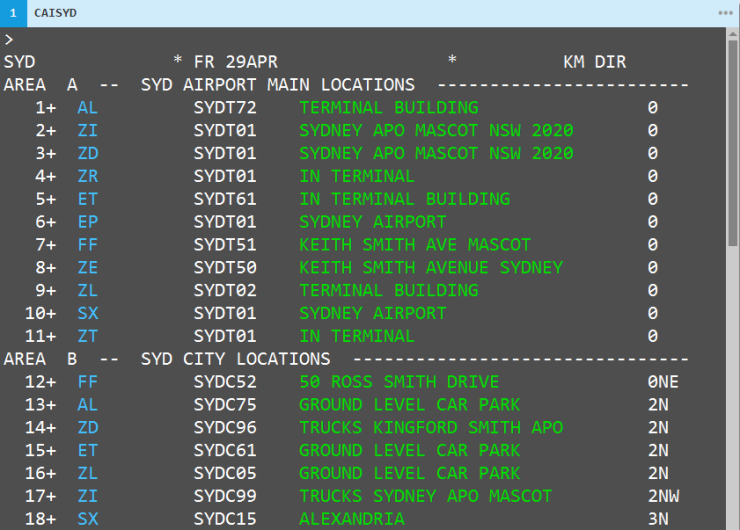Viewport: 740px width, 530px height.
Task: Click location code SYDC75
Action: [x=225, y=405]
